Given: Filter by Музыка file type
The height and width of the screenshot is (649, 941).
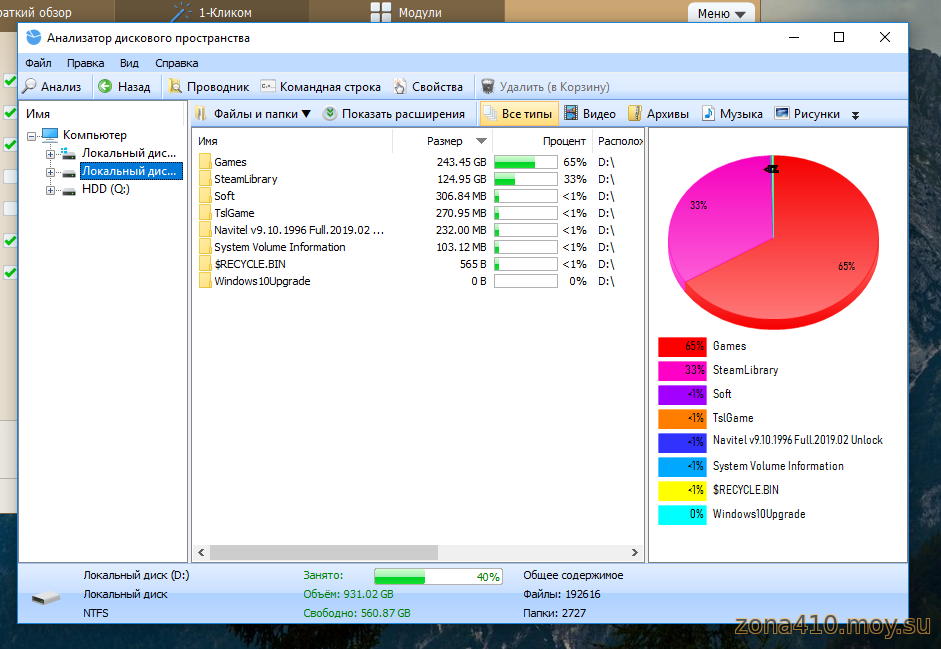Looking at the screenshot, I should pyautogui.click(x=732, y=114).
